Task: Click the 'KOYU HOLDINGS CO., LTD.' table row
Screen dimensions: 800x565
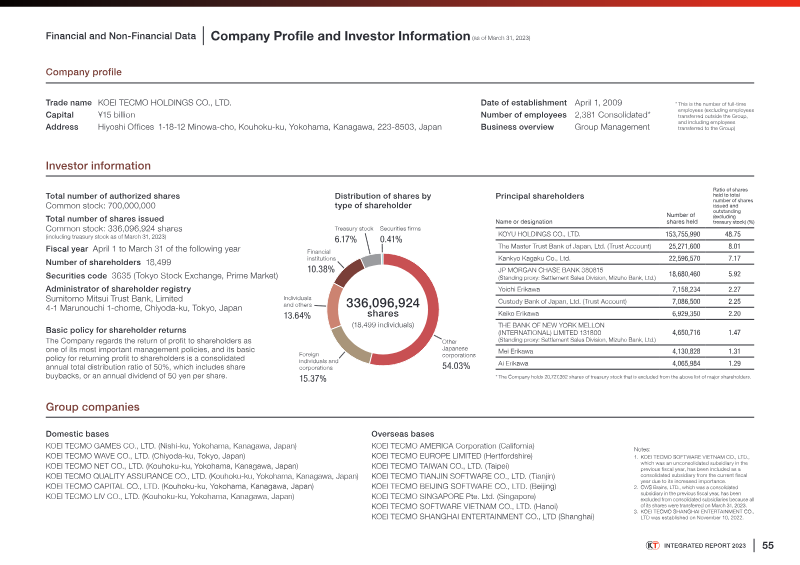Action: [x=624, y=234]
